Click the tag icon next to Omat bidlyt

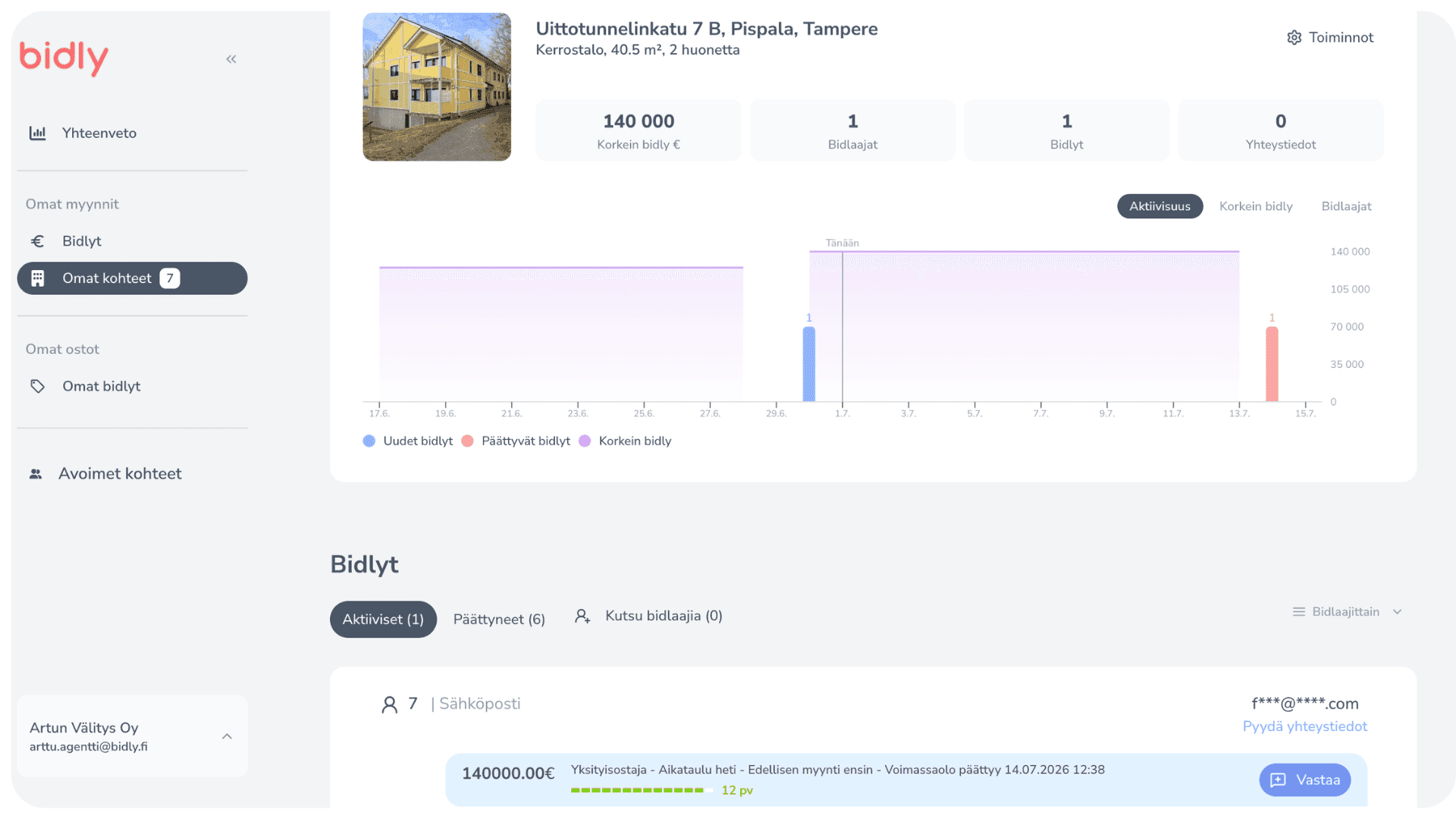[37, 386]
